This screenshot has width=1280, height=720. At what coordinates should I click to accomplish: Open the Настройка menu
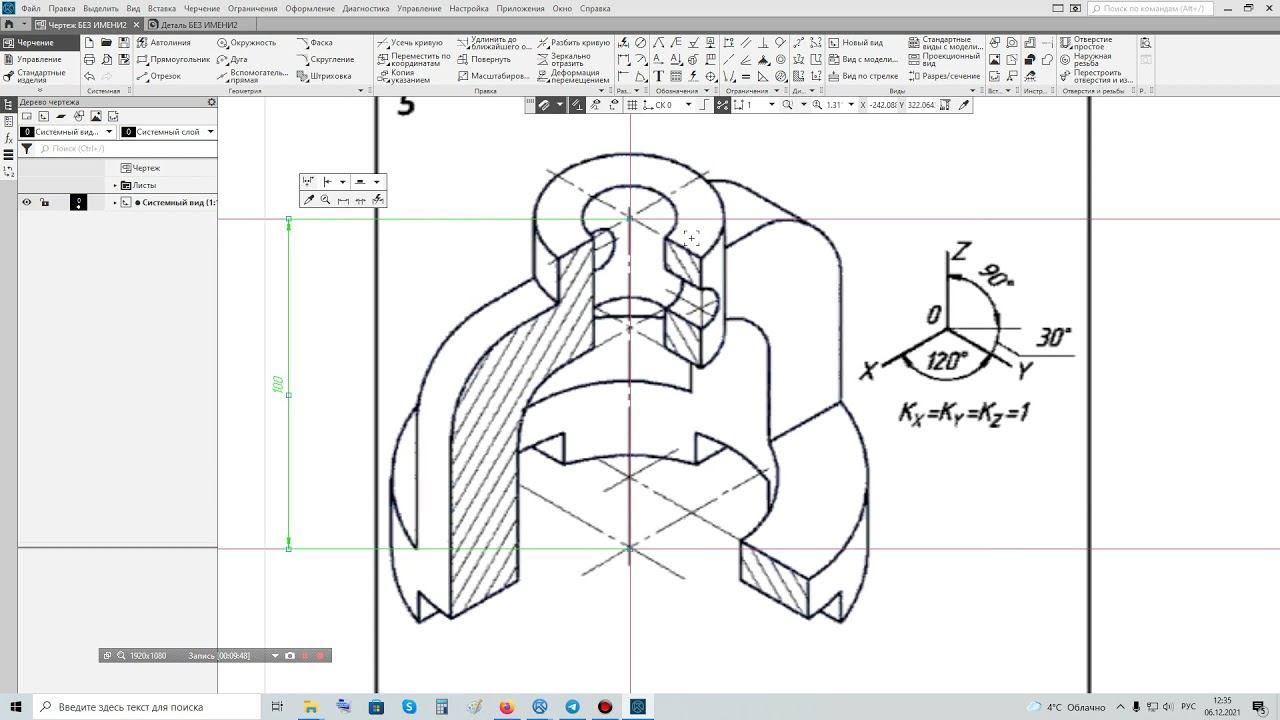pyautogui.click(x=469, y=8)
